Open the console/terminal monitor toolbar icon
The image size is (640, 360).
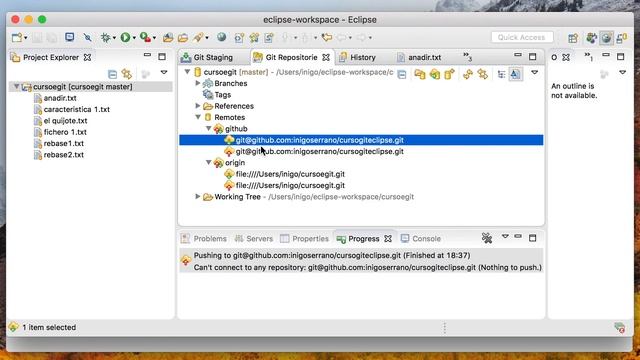click(70, 37)
